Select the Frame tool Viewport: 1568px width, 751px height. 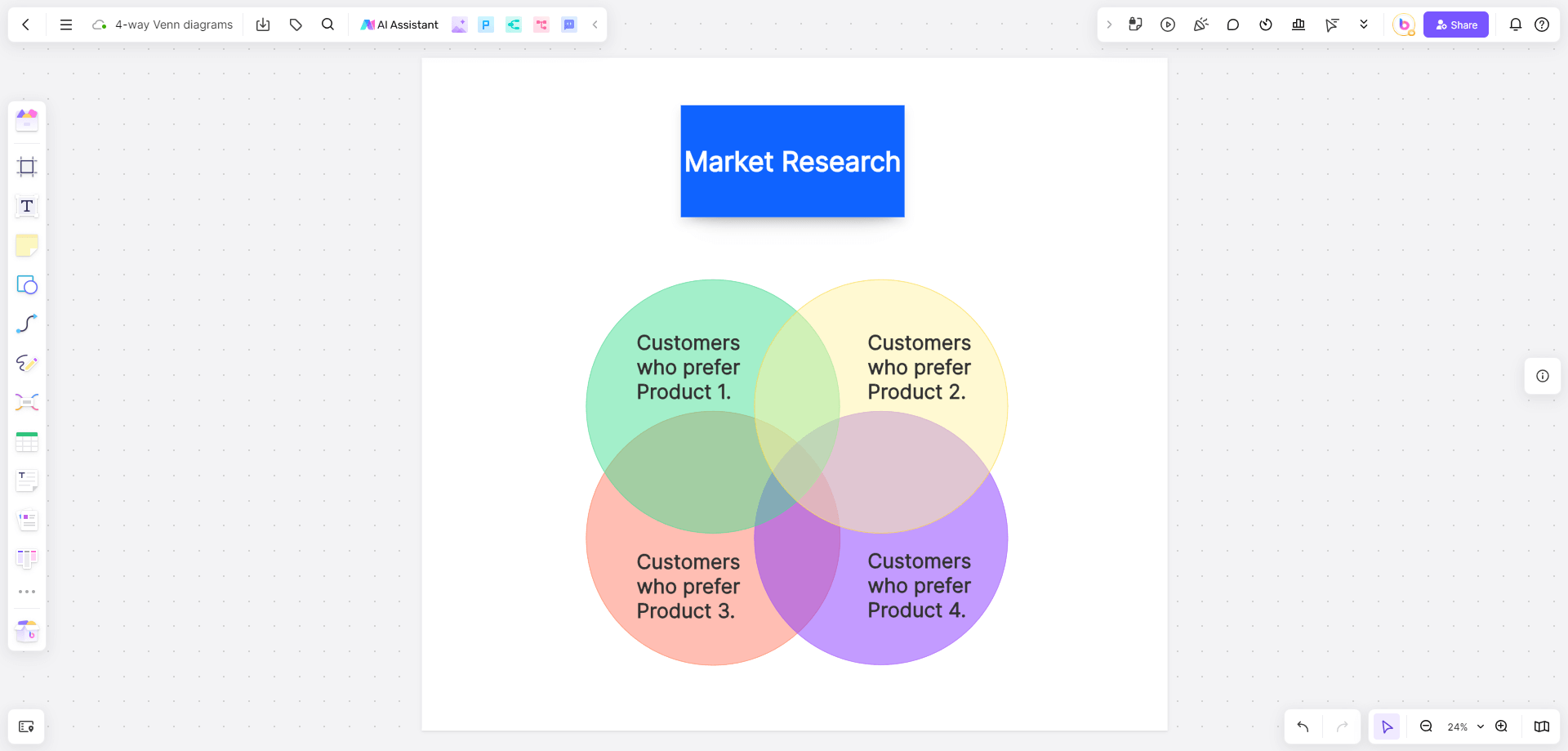pyautogui.click(x=27, y=167)
